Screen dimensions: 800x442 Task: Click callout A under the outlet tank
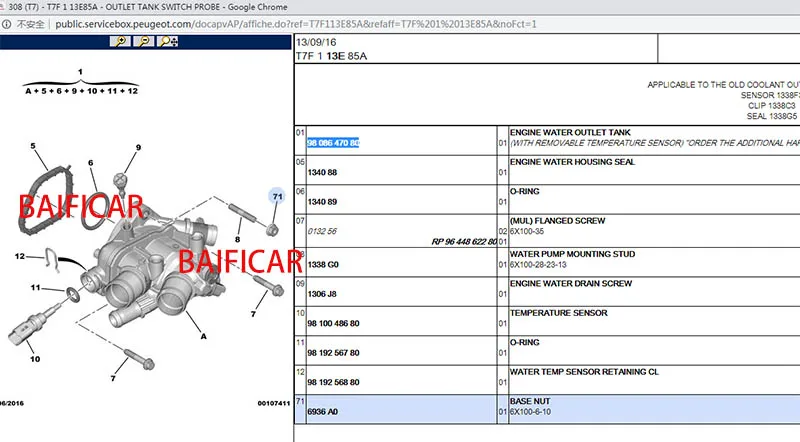[x=204, y=336]
